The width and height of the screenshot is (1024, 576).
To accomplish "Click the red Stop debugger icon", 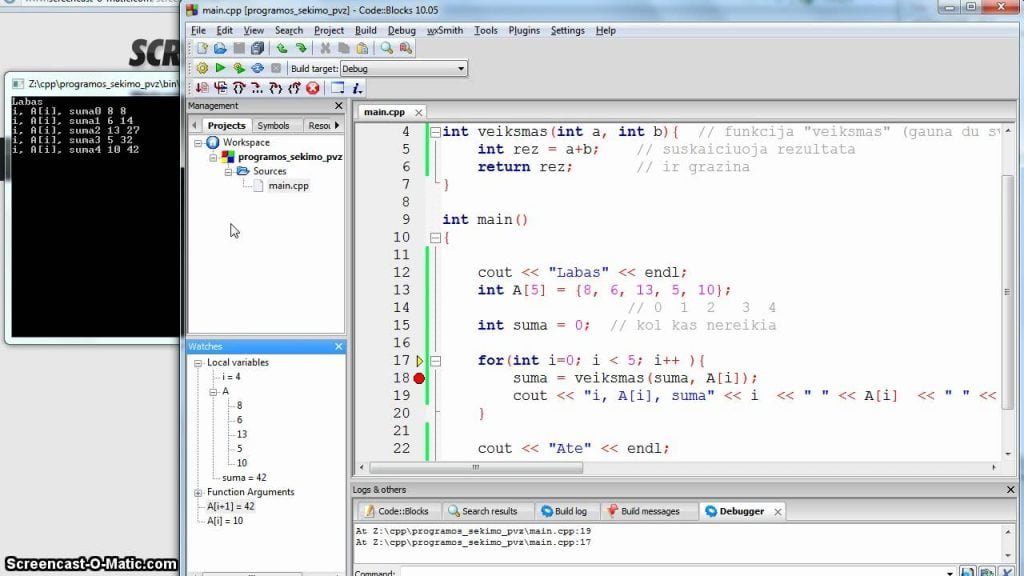I will pos(313,88).
